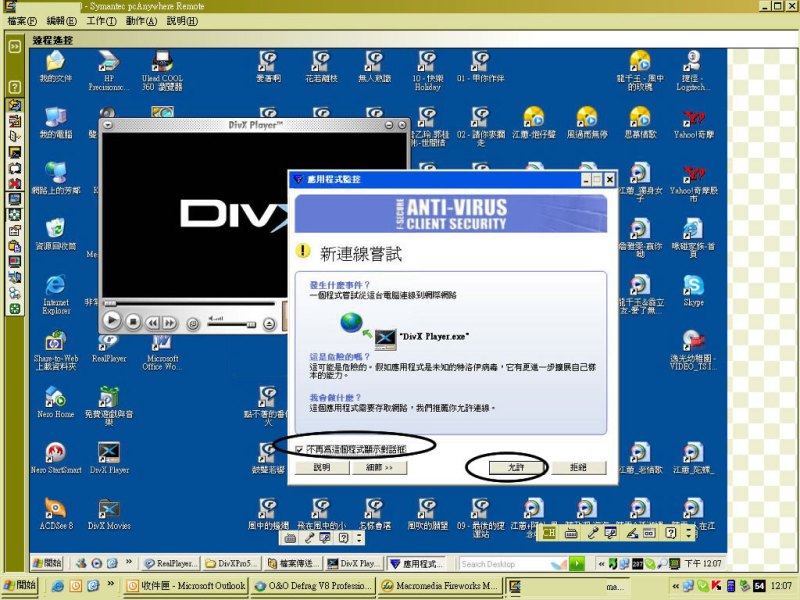800x600 pixels.
Task: Select the Share-to-Web desktop icon
Action: pyautogui.click(x=56, y=351)
